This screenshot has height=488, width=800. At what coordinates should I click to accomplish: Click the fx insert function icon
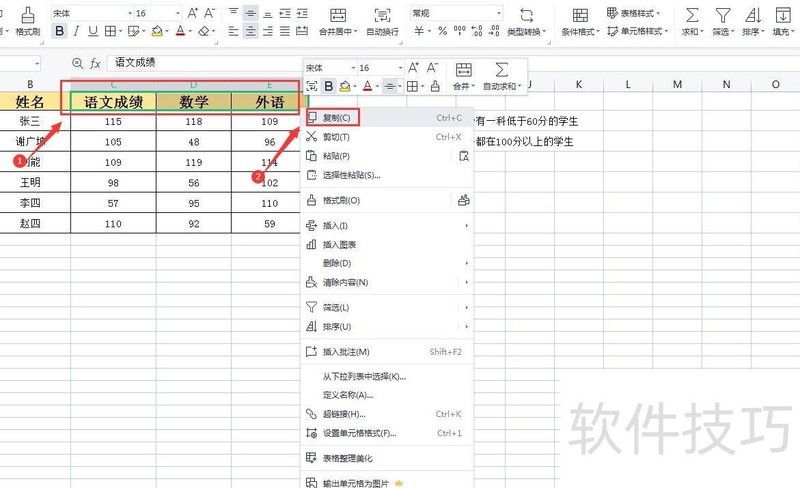tap(95, 63)
